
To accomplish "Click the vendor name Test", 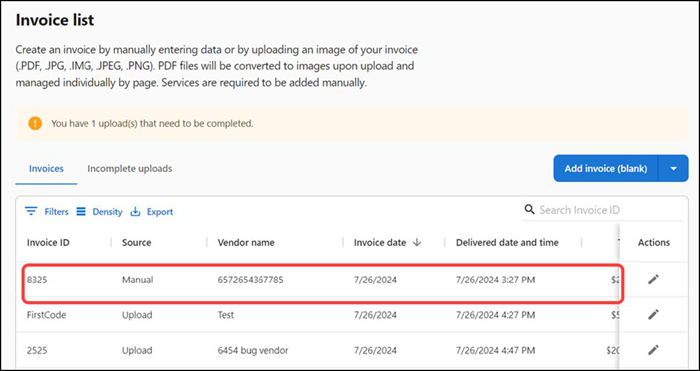I will click(x=226, y=315).
